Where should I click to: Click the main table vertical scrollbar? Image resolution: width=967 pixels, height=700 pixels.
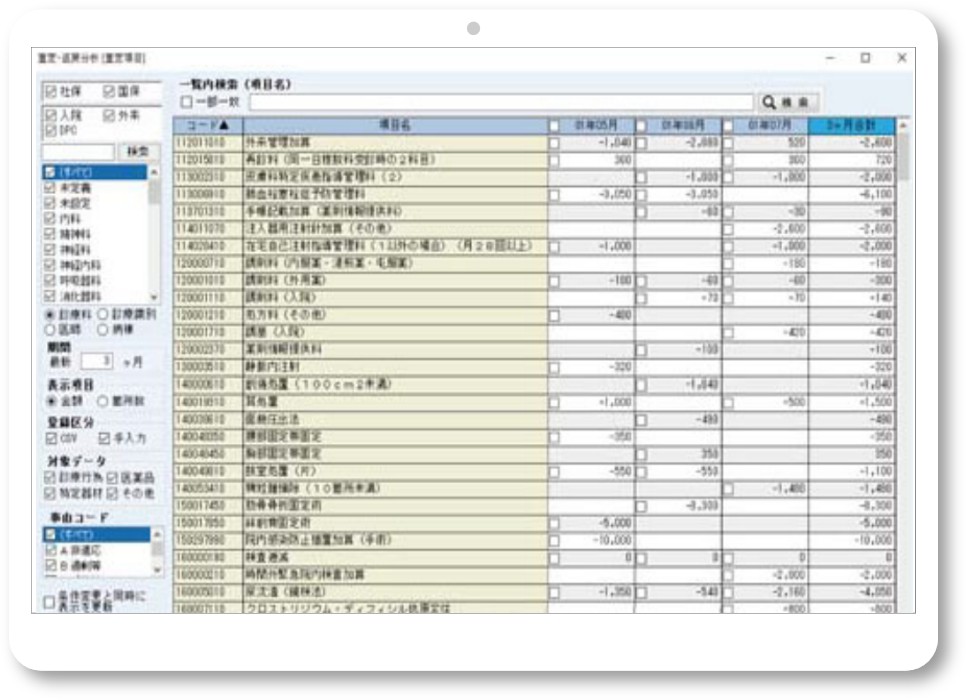(x=903, y=300)
